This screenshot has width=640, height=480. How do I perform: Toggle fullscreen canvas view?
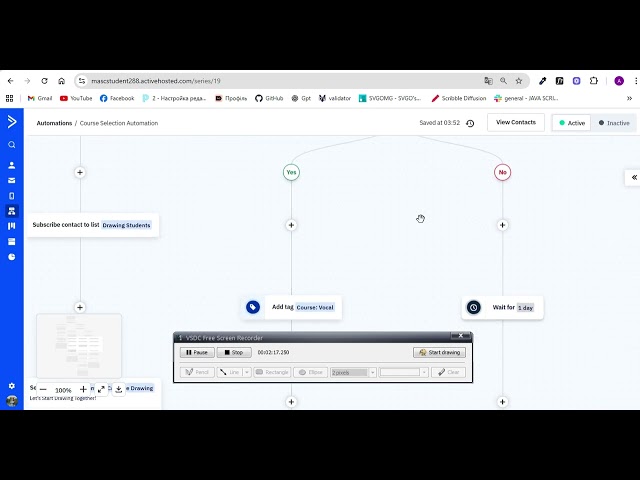click(101, 389)
